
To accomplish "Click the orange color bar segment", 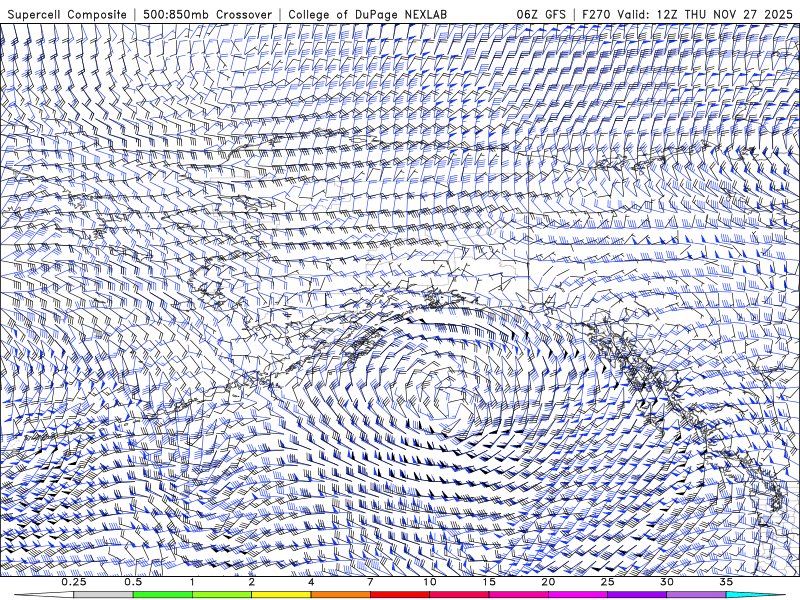I will [340, 595].
